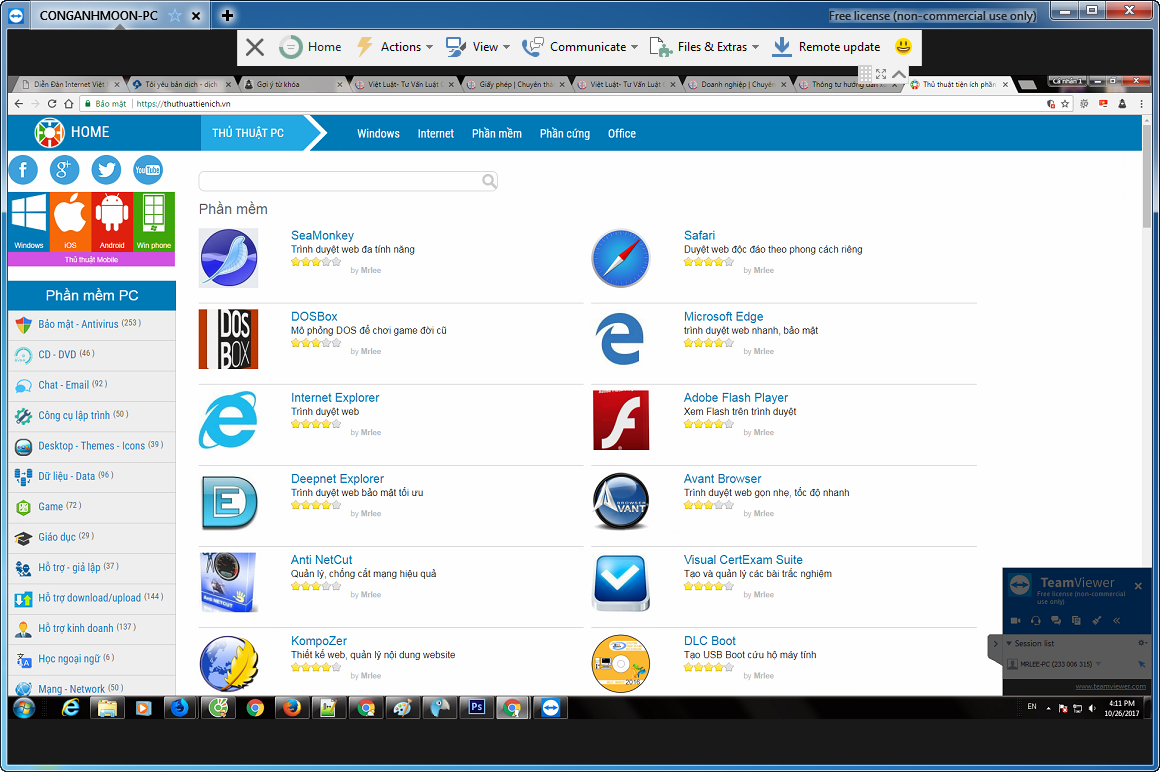
Task: Click the Adobe Flash Player thumbnail
Action: point(621,420)
